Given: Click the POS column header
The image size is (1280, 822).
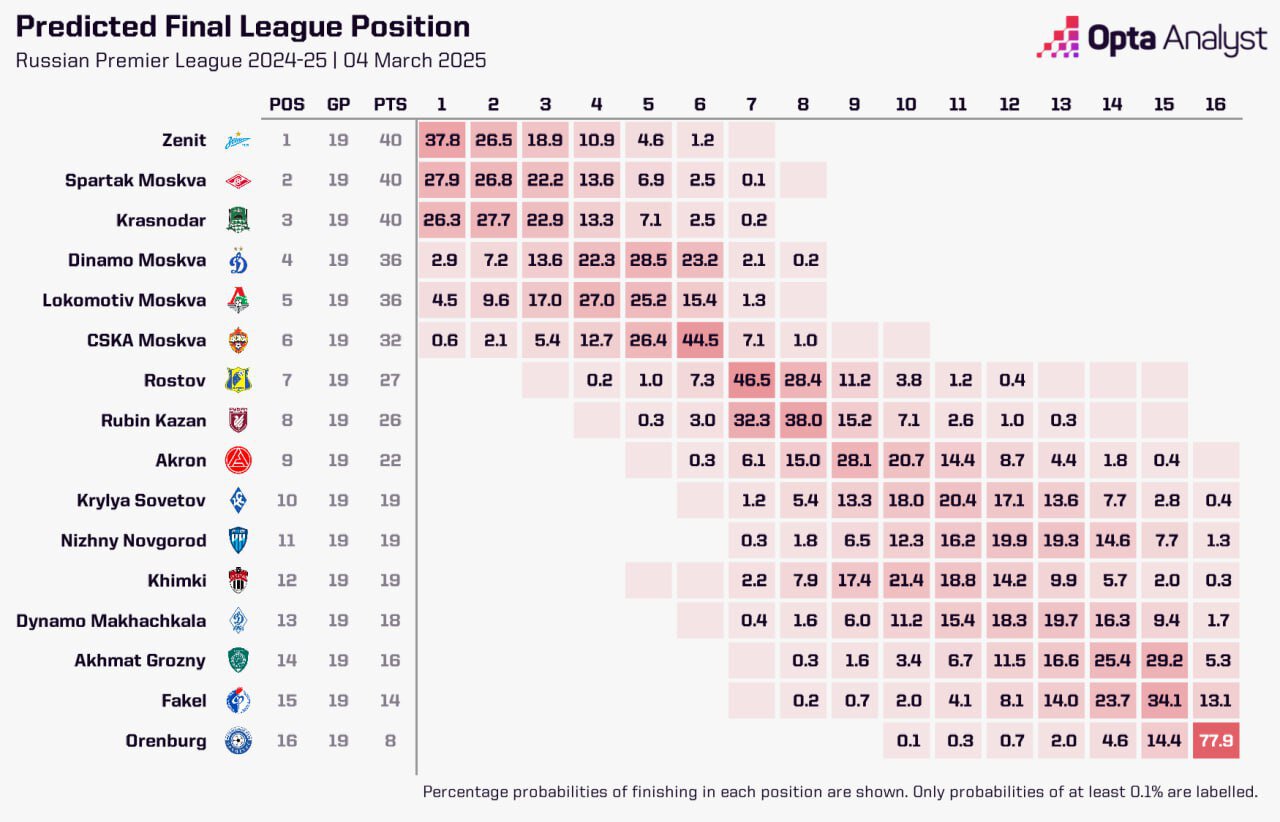Looking at the screenshot, I should (287, 104).
